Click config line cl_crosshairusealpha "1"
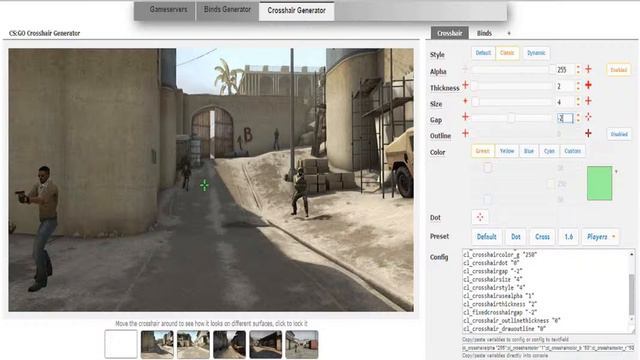This screenshot has width=640, height=360. coord(499,296)
